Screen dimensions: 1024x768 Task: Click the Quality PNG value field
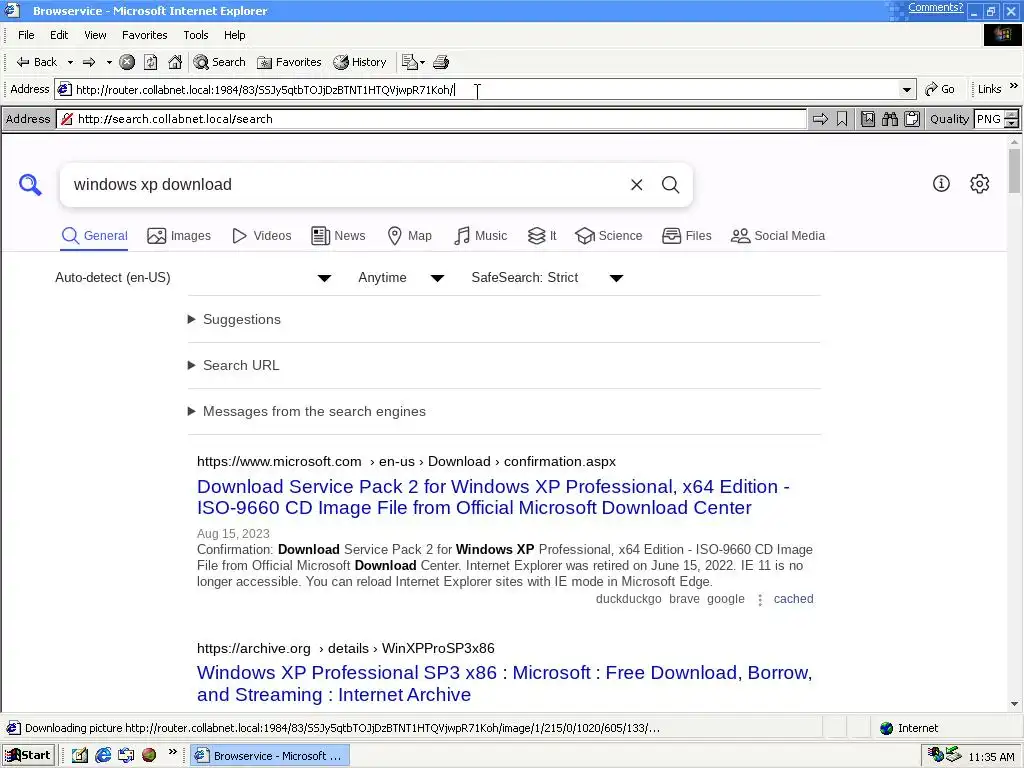click(x=989, y=119)
